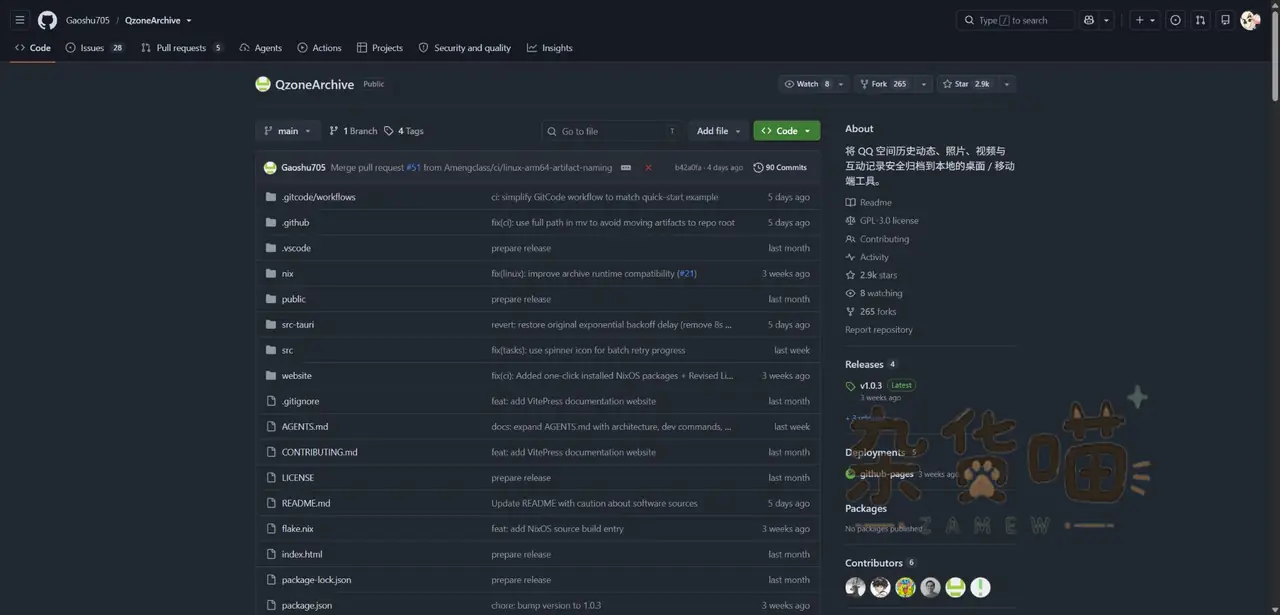Switch to the Actions tab
The image size is (1280, 615).
319,48
